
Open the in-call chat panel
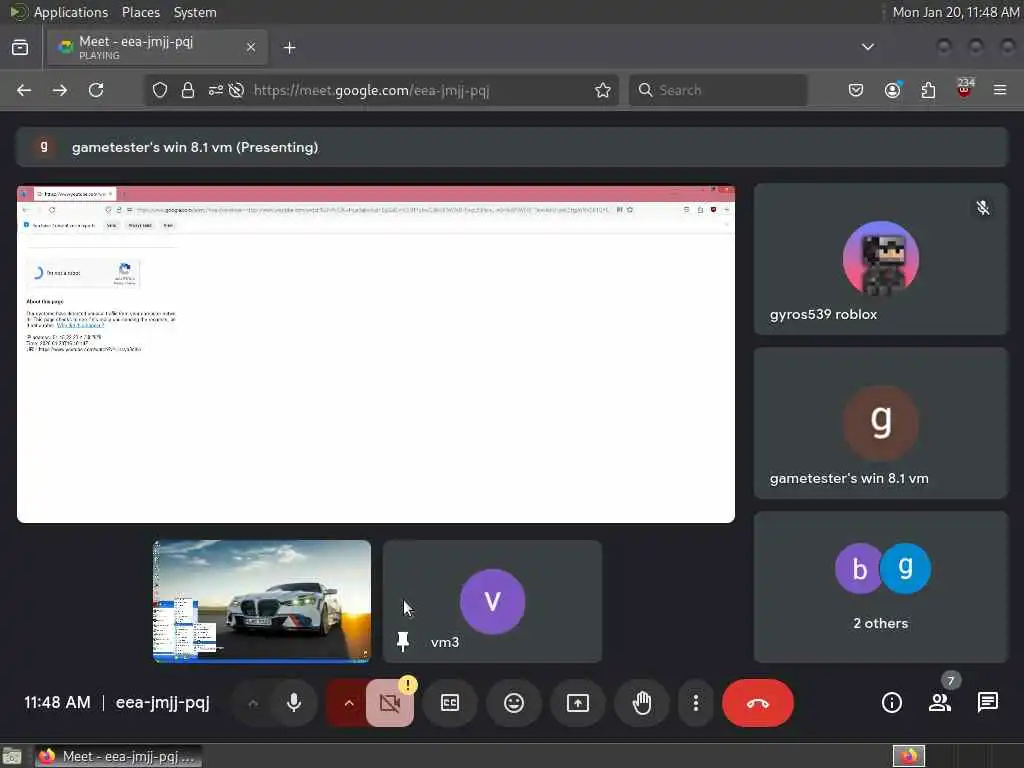[x=987, y=703]
